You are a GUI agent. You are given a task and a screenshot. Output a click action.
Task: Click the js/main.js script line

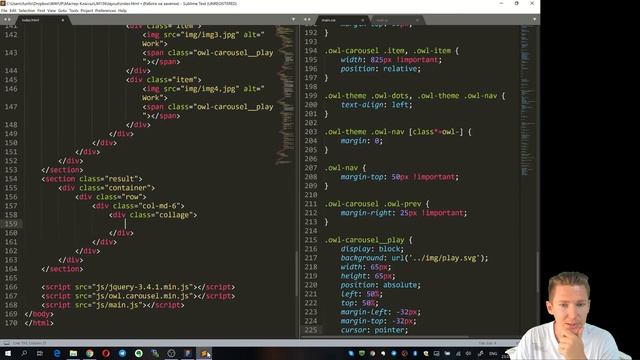(x=113, y=305)
